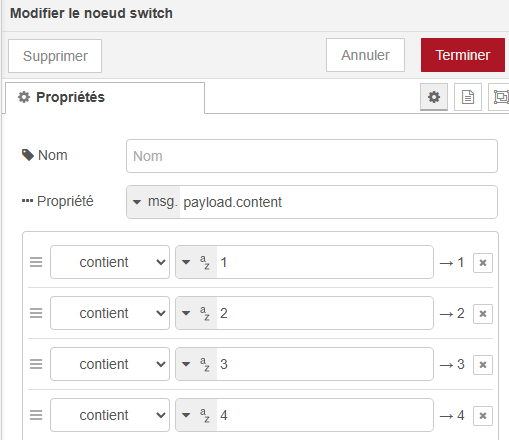This screenshot has width=509, height=440.
Task: Delete rule 2 using the x icon
Action: [x=483, y=314]
